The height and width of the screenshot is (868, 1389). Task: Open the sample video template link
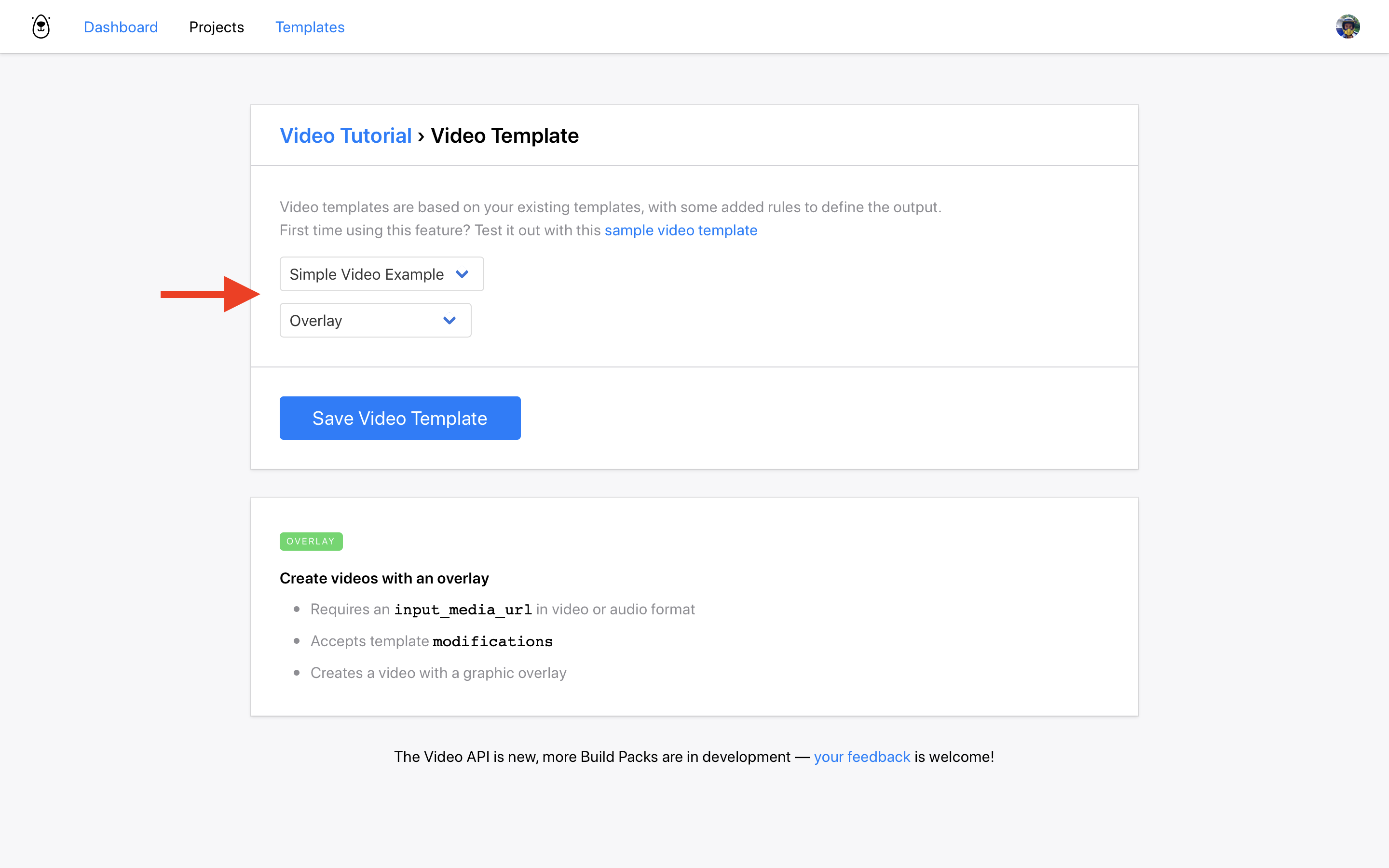pyautogui.click(x=681, y=230)
